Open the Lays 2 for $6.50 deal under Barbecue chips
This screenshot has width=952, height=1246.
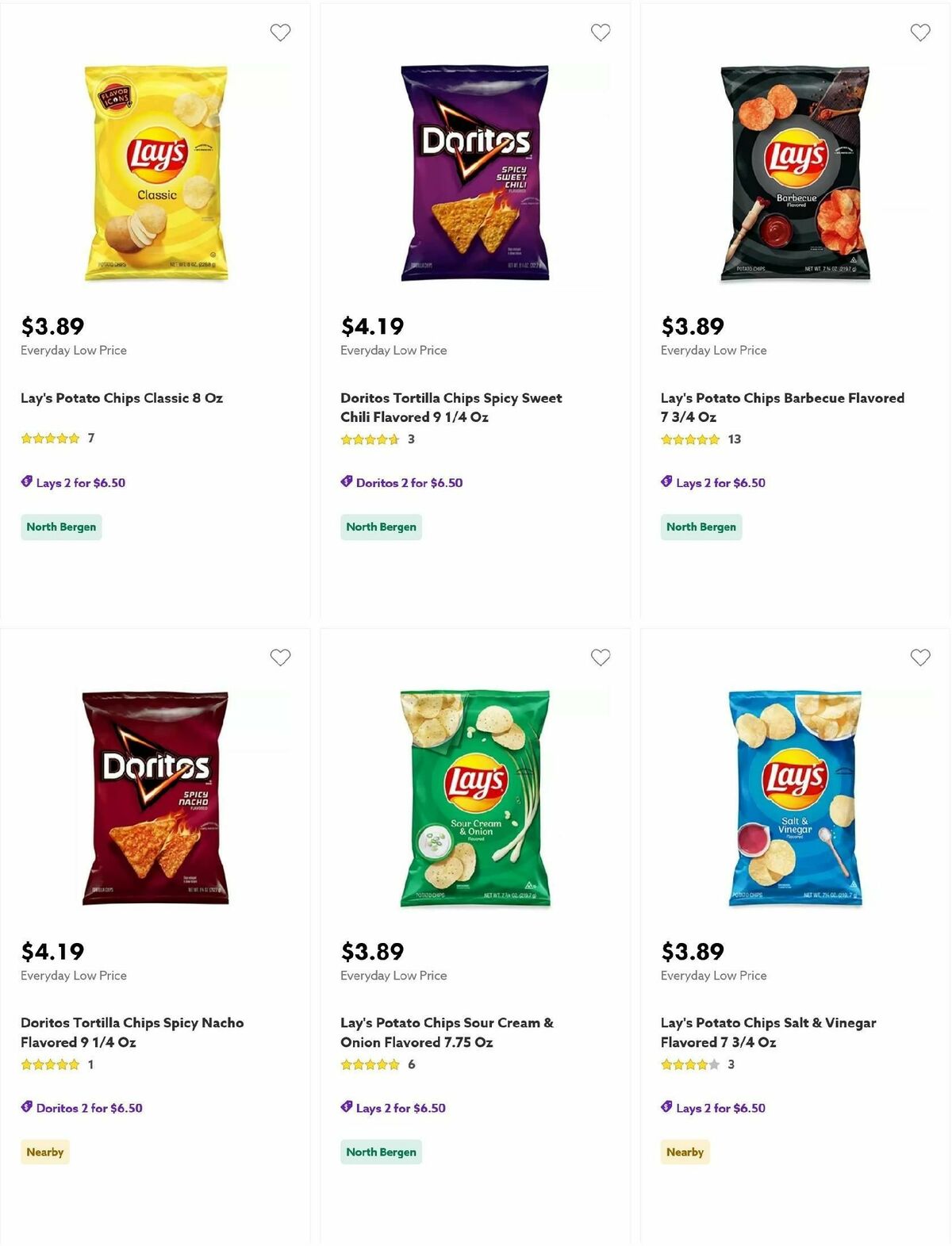718,482
